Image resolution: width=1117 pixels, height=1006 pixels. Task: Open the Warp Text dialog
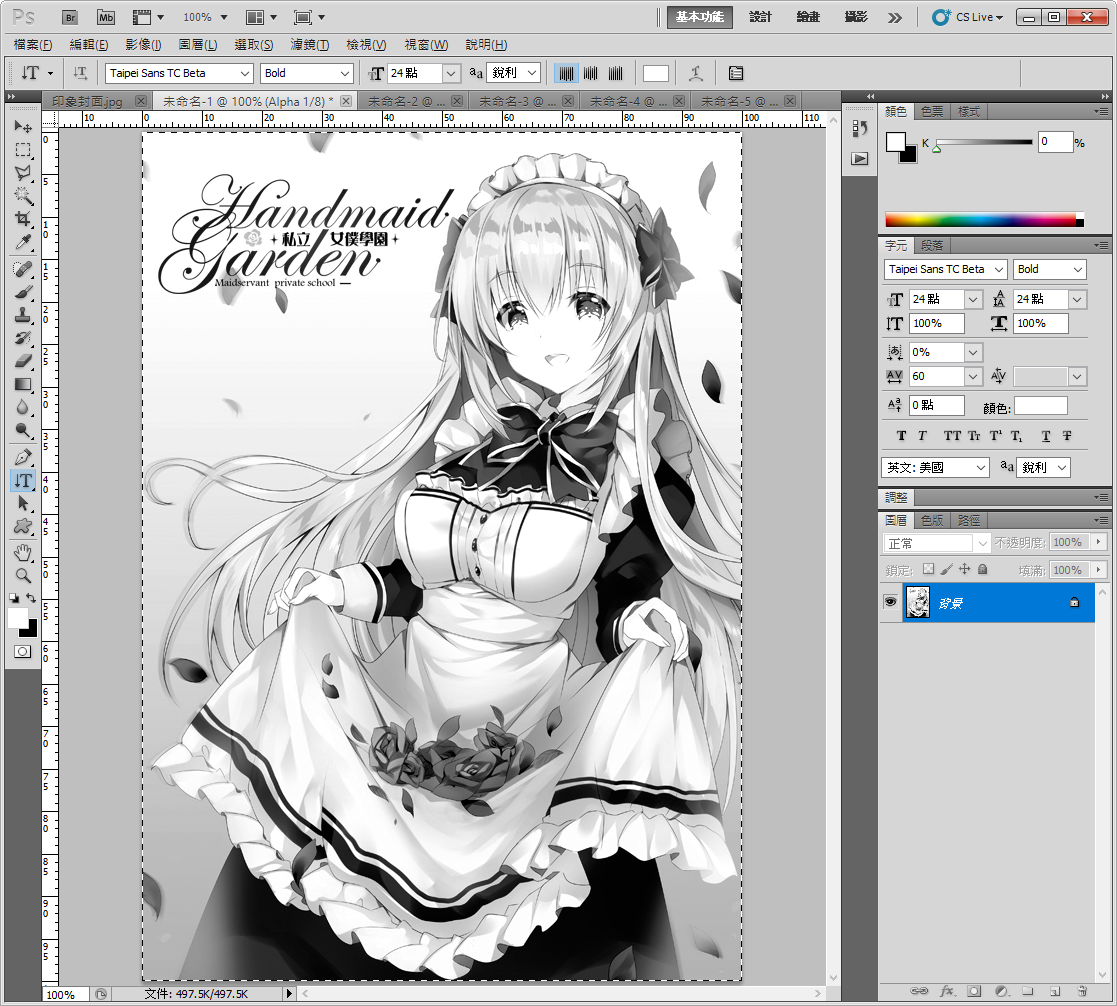[x=696, y=73]
